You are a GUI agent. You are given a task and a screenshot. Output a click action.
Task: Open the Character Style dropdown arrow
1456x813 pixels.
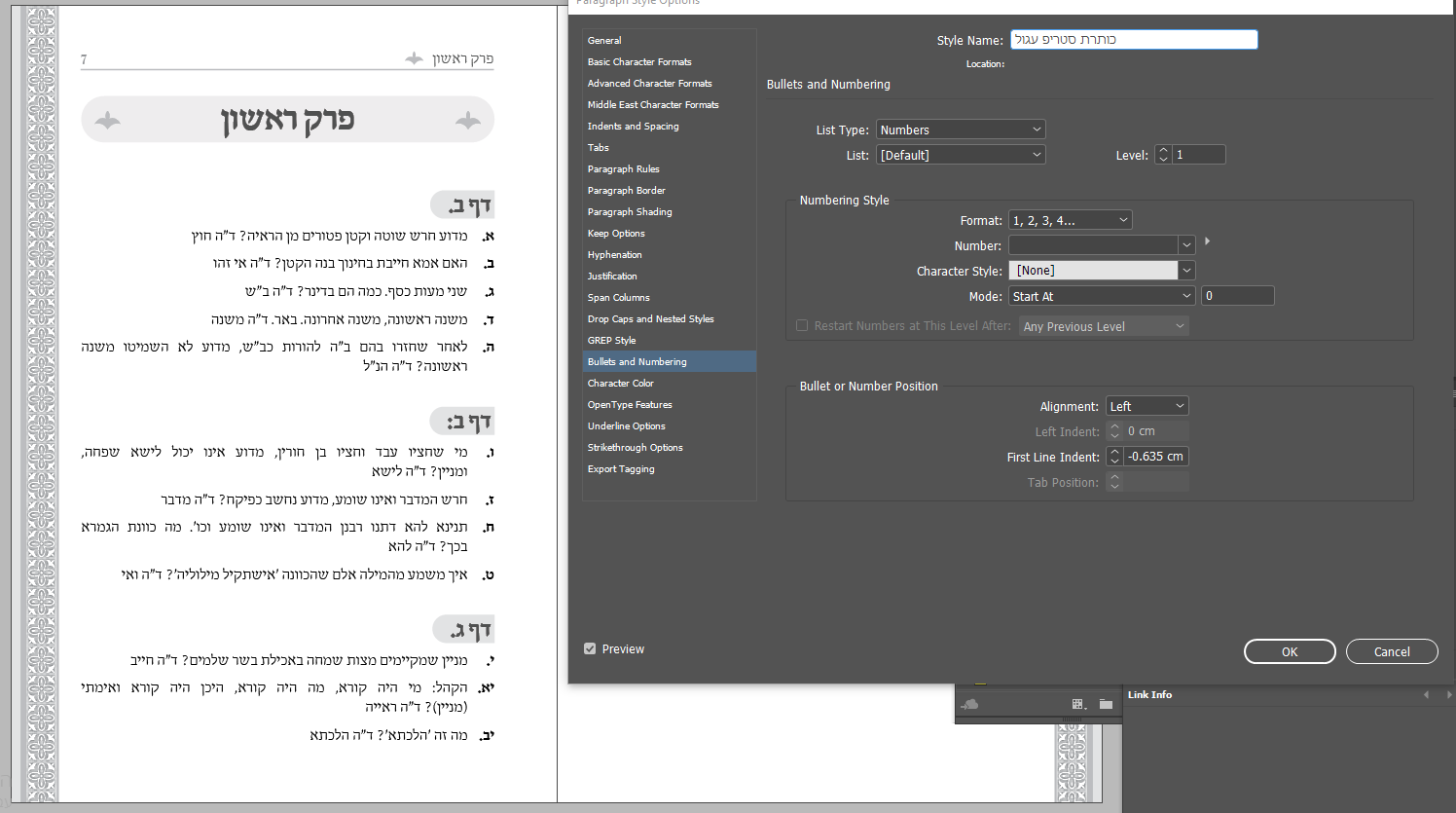pyautogui.click(x=1186, y=271)
